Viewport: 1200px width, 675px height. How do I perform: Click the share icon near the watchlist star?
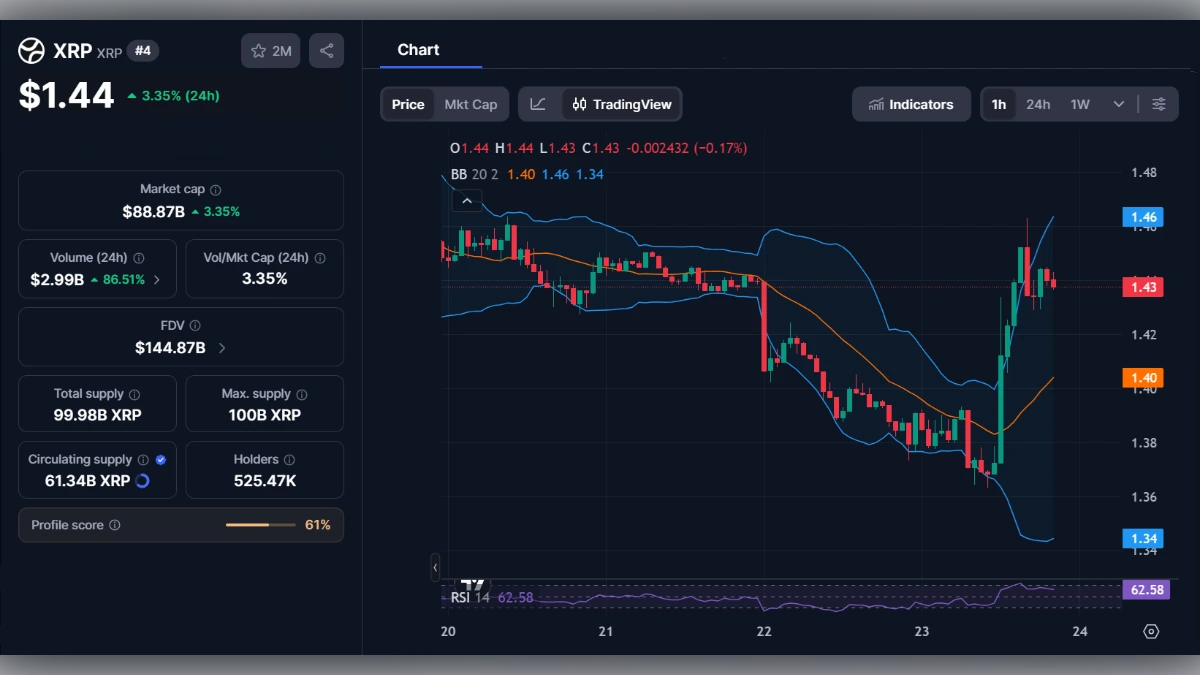tap(326, 50)
